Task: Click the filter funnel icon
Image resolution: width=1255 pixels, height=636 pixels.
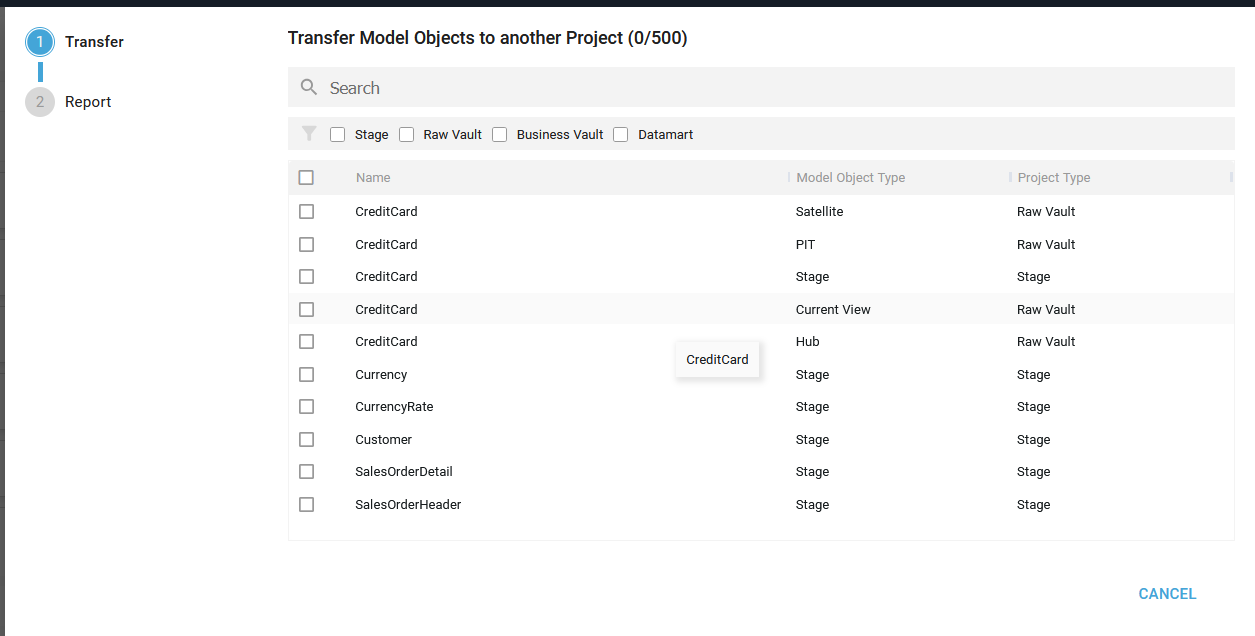Action: coord(309,134)
